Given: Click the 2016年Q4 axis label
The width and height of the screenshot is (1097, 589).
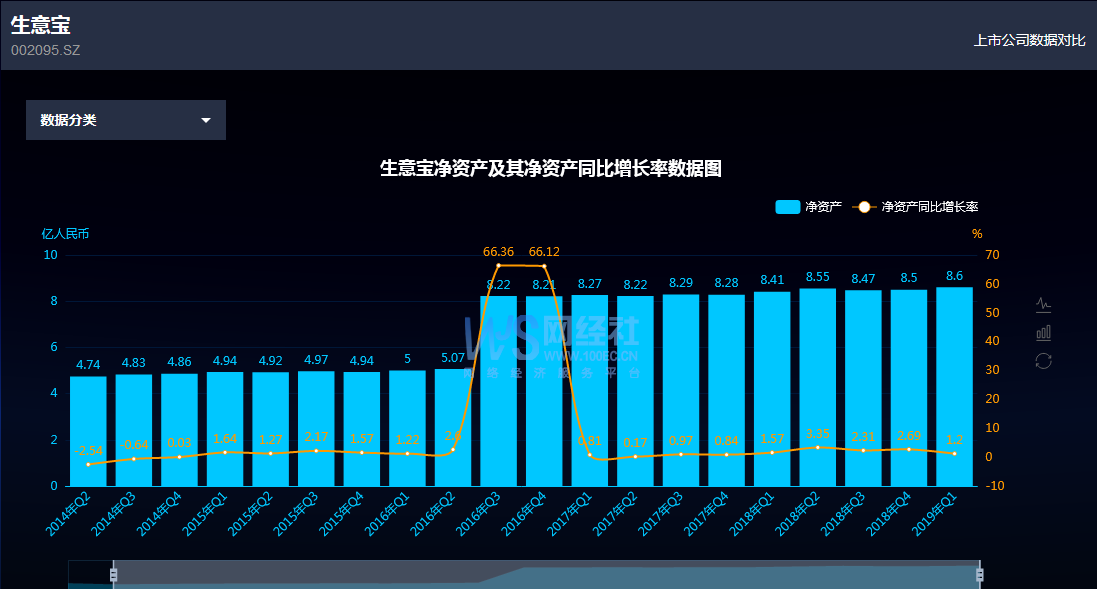Looking at the screenshot, I should [x=523, y=514].
